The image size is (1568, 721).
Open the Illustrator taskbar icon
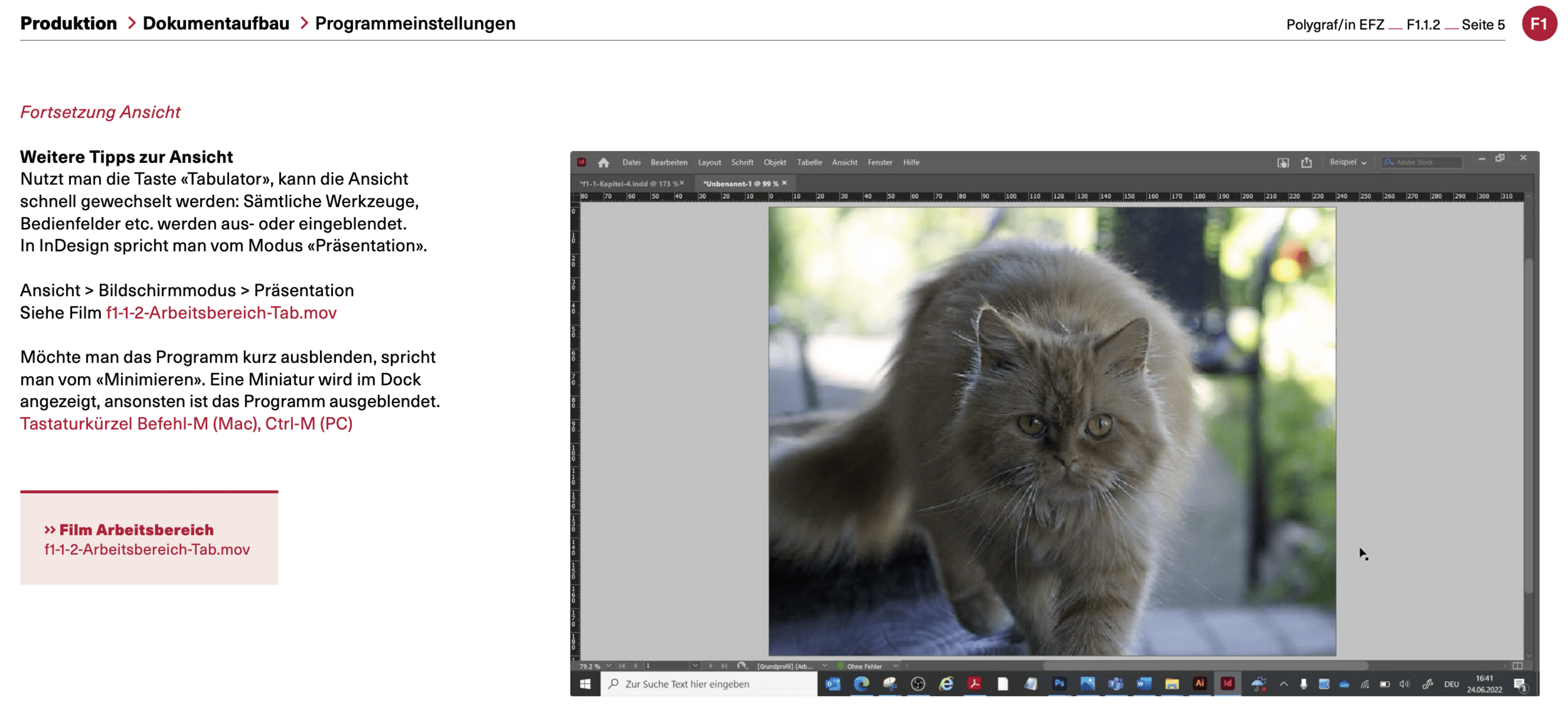[1199, 683]
